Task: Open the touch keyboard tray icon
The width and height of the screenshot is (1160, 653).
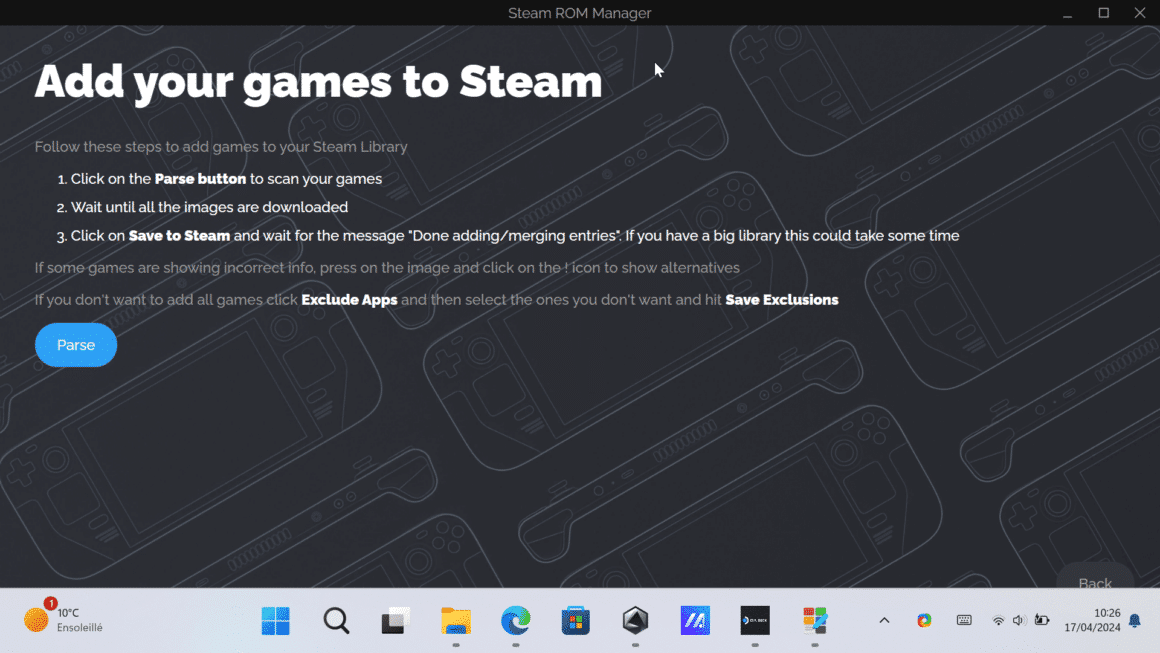Action: [x=964, y=620]
